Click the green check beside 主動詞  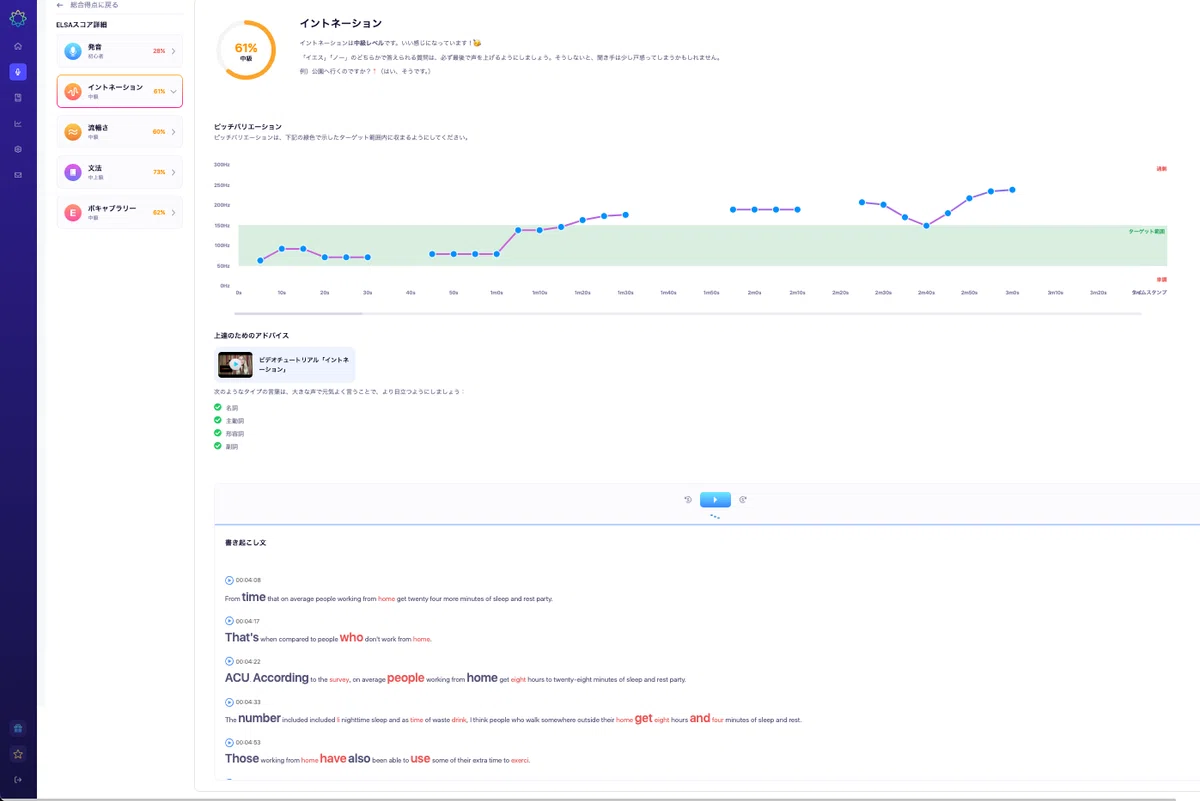pos(218,420)
